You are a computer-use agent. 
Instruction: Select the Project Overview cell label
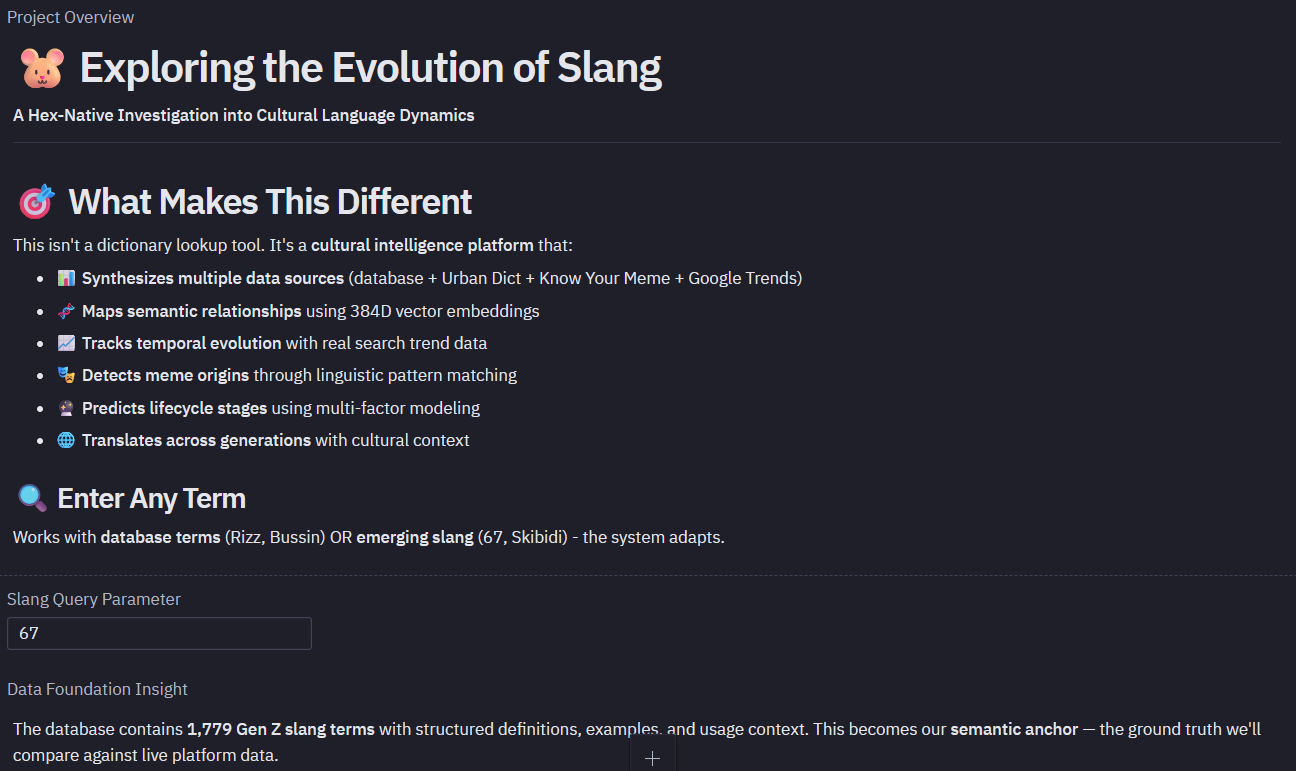point(70,17)
